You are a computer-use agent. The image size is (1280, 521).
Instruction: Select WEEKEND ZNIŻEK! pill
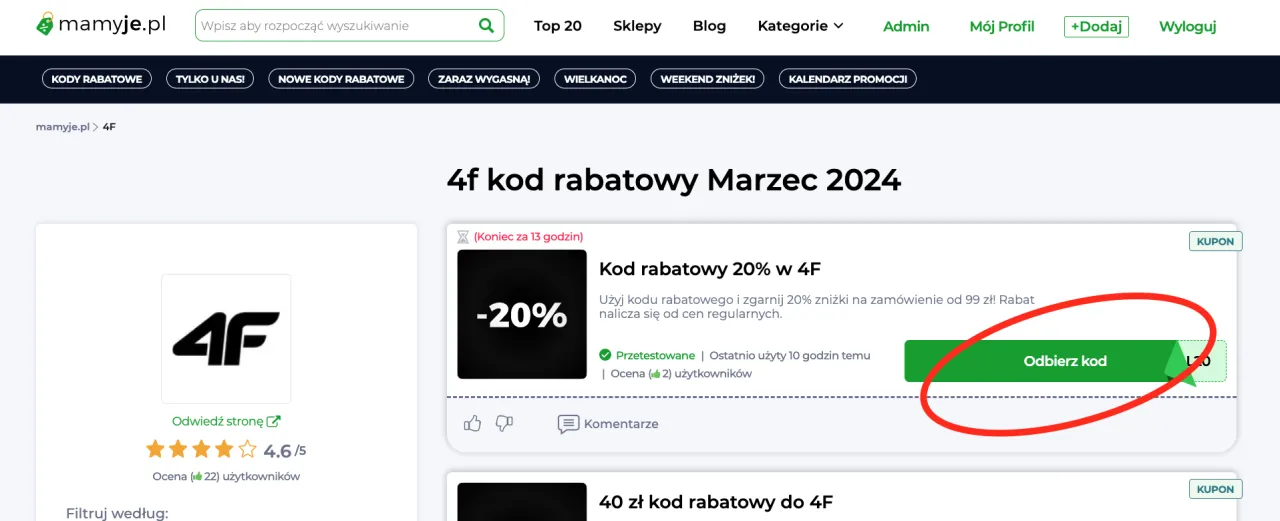(708, 79)
